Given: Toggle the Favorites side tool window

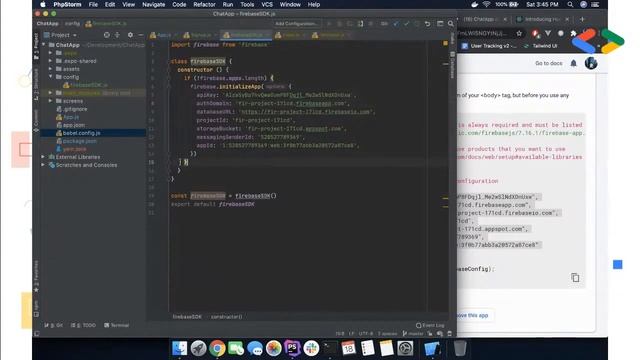Looking at the screenshot, I should (36, 276).
